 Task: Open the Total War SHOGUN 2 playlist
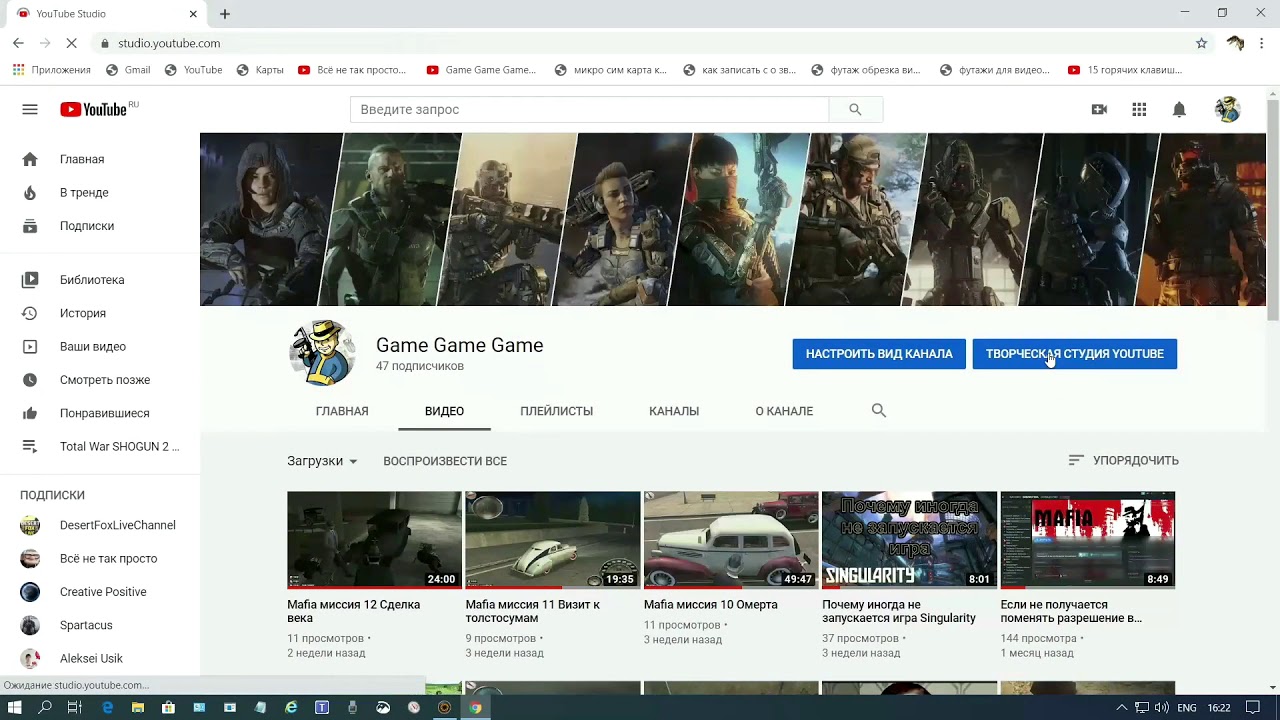(100, 446)
